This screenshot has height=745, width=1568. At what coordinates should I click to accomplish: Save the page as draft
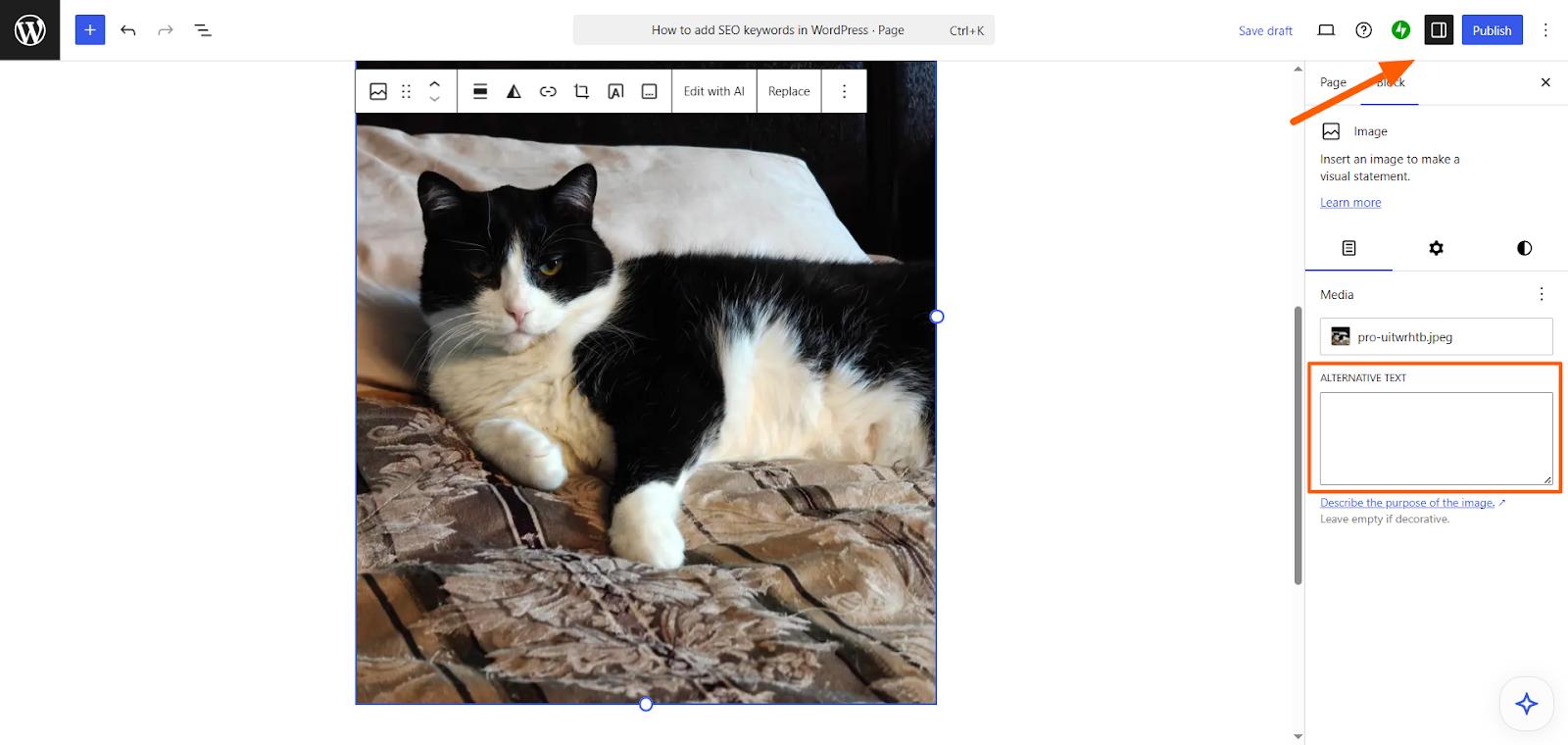(1265, 30)
